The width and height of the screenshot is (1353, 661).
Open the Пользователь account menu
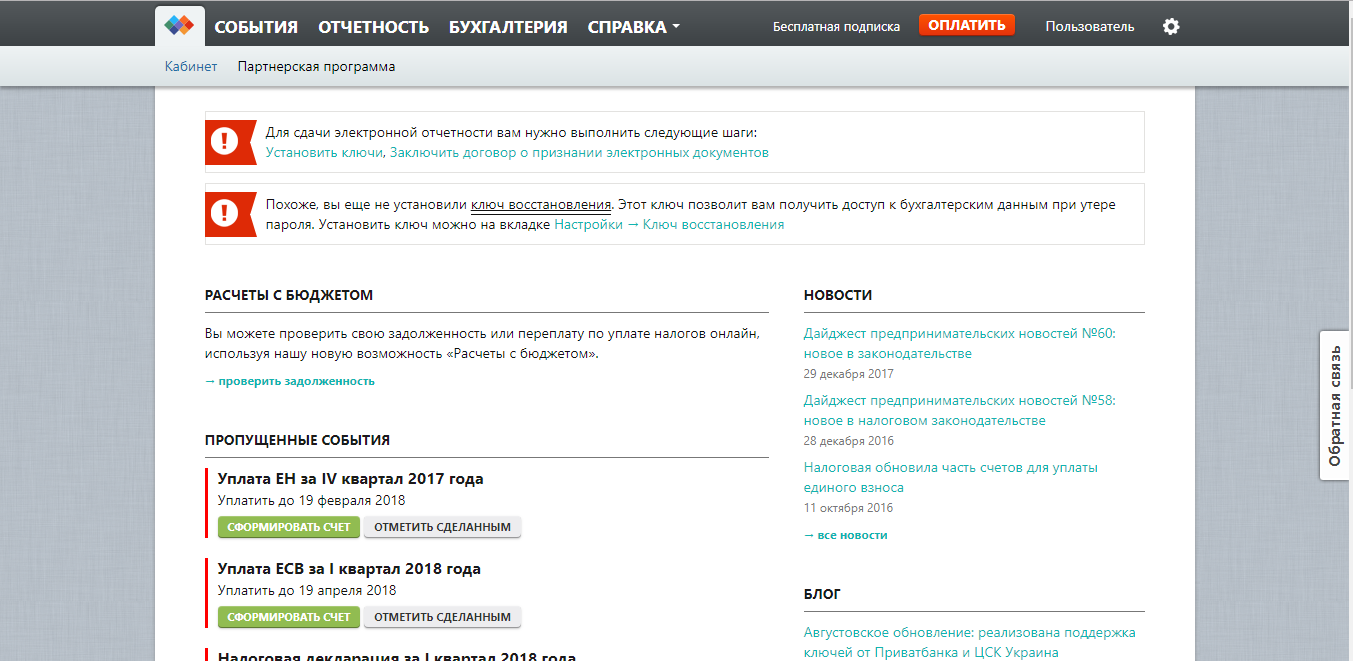tap(1090, 27)
